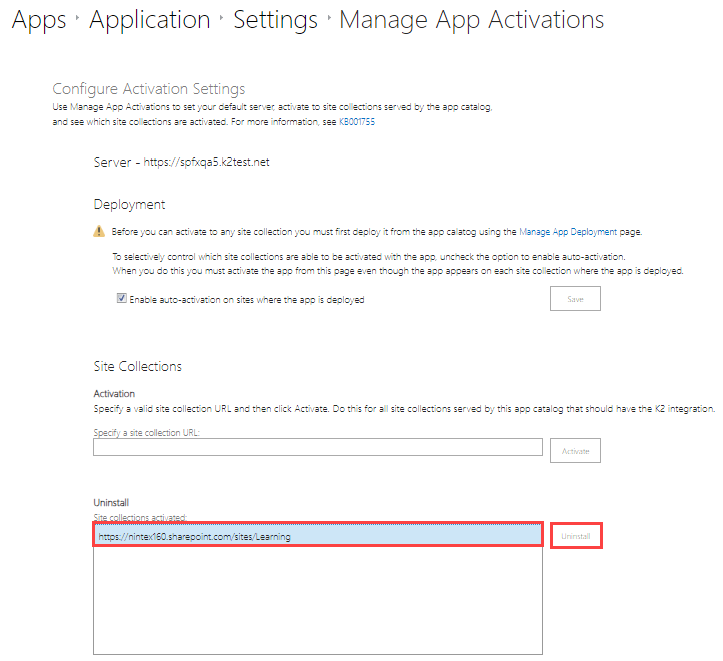Focus the site collection URL field

318,447
